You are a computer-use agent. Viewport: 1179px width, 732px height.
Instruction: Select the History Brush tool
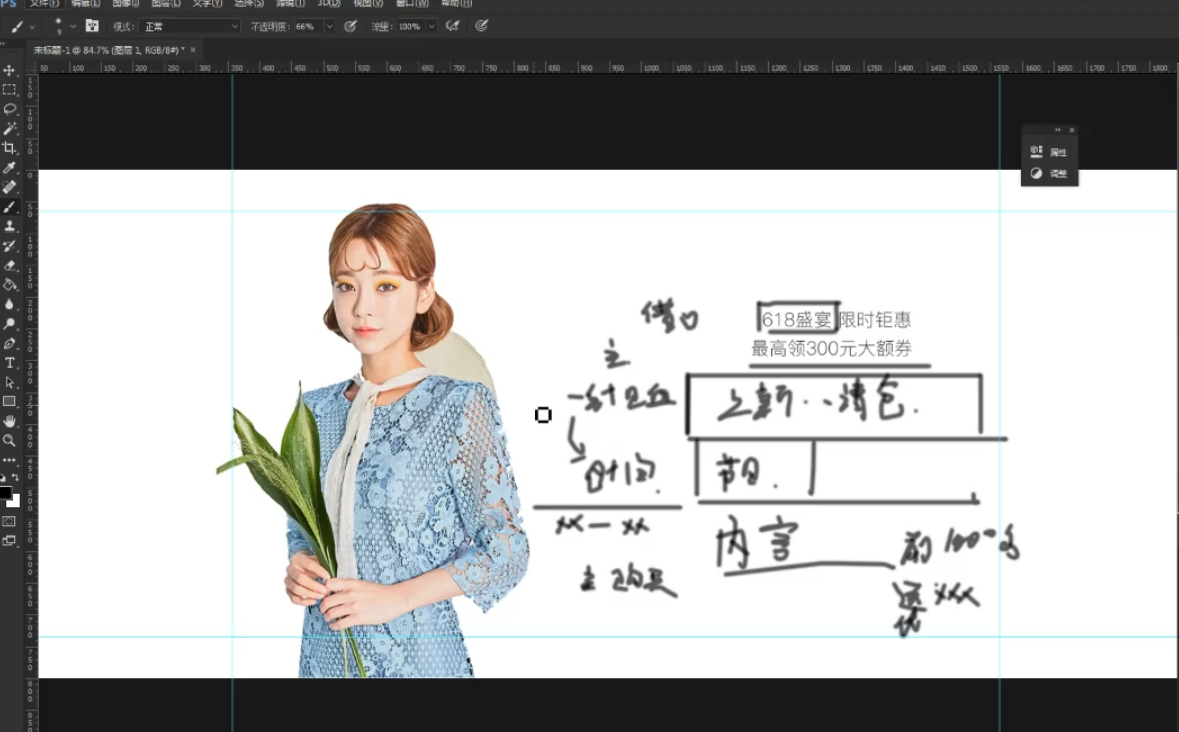tap(10, 246)
